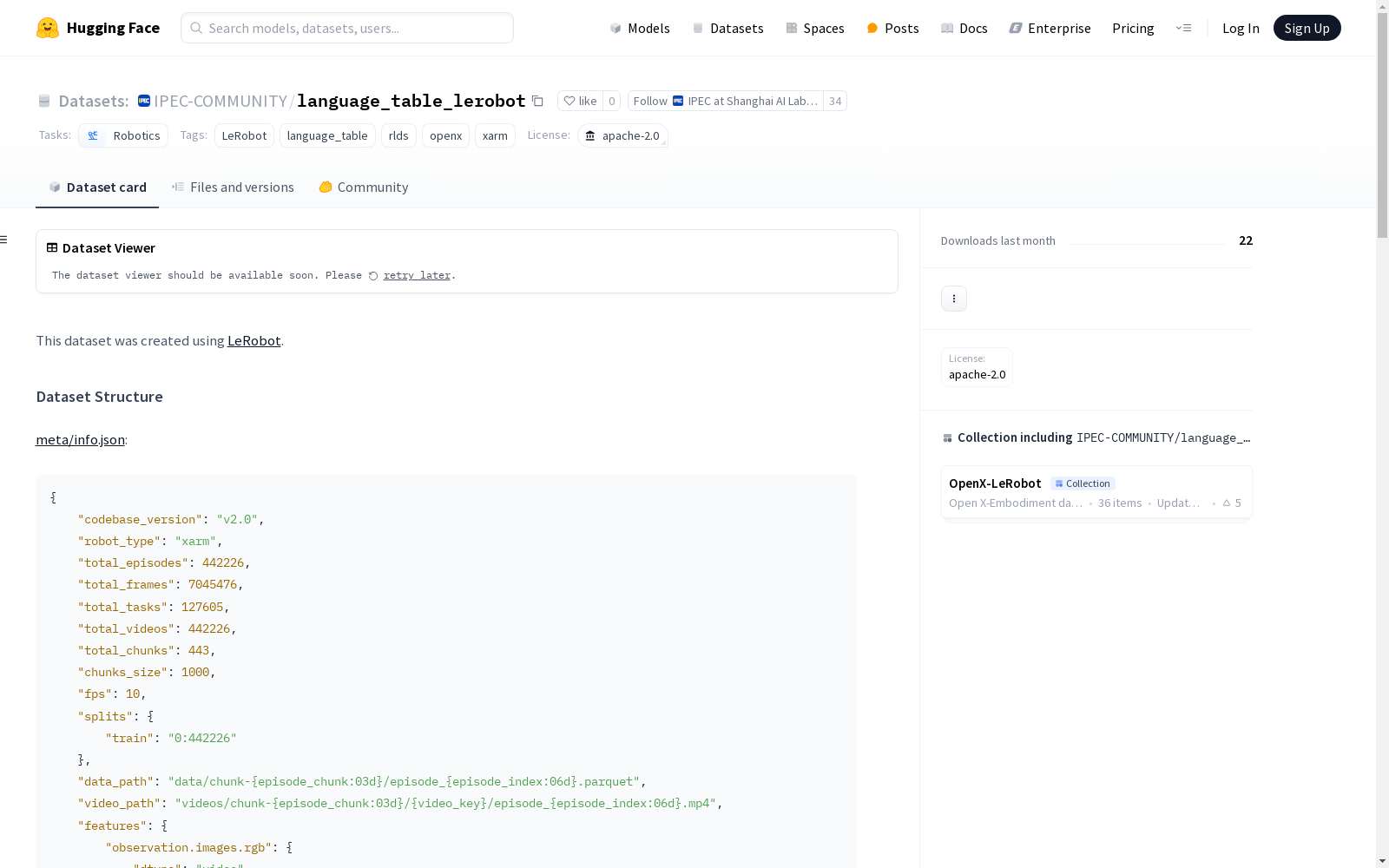Click the "robot_type" value "xarm"
The width and height of the screenshot is (1389, 868).
[195, 542]
